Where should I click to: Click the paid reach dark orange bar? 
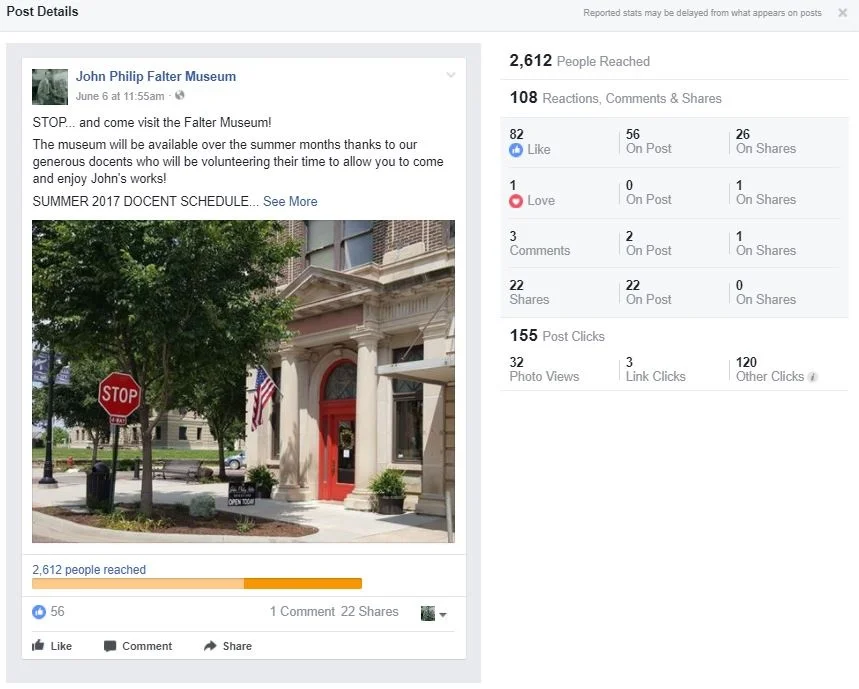303,584
